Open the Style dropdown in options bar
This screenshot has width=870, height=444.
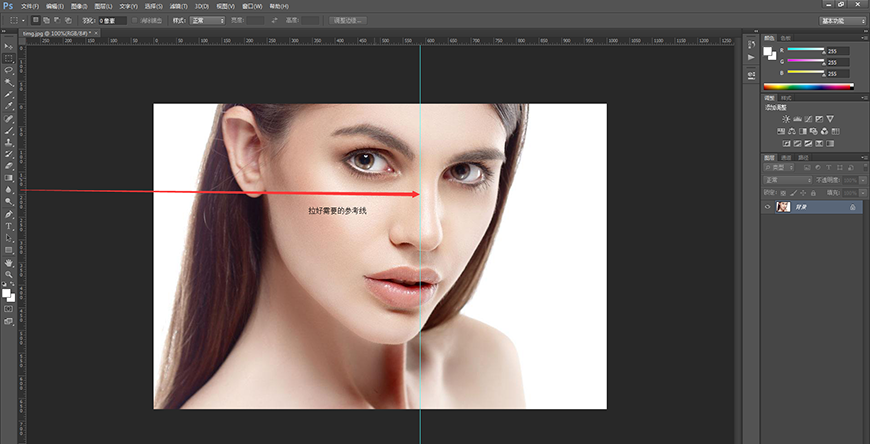[x=207, y=20]
